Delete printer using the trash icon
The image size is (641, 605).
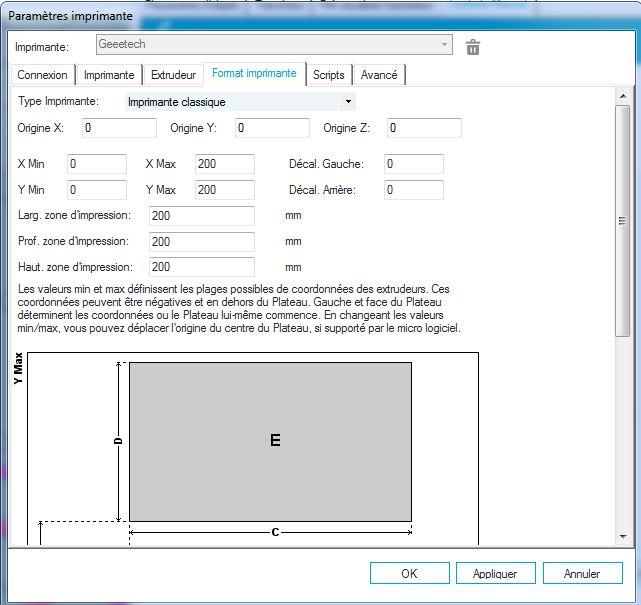(473, 47)
